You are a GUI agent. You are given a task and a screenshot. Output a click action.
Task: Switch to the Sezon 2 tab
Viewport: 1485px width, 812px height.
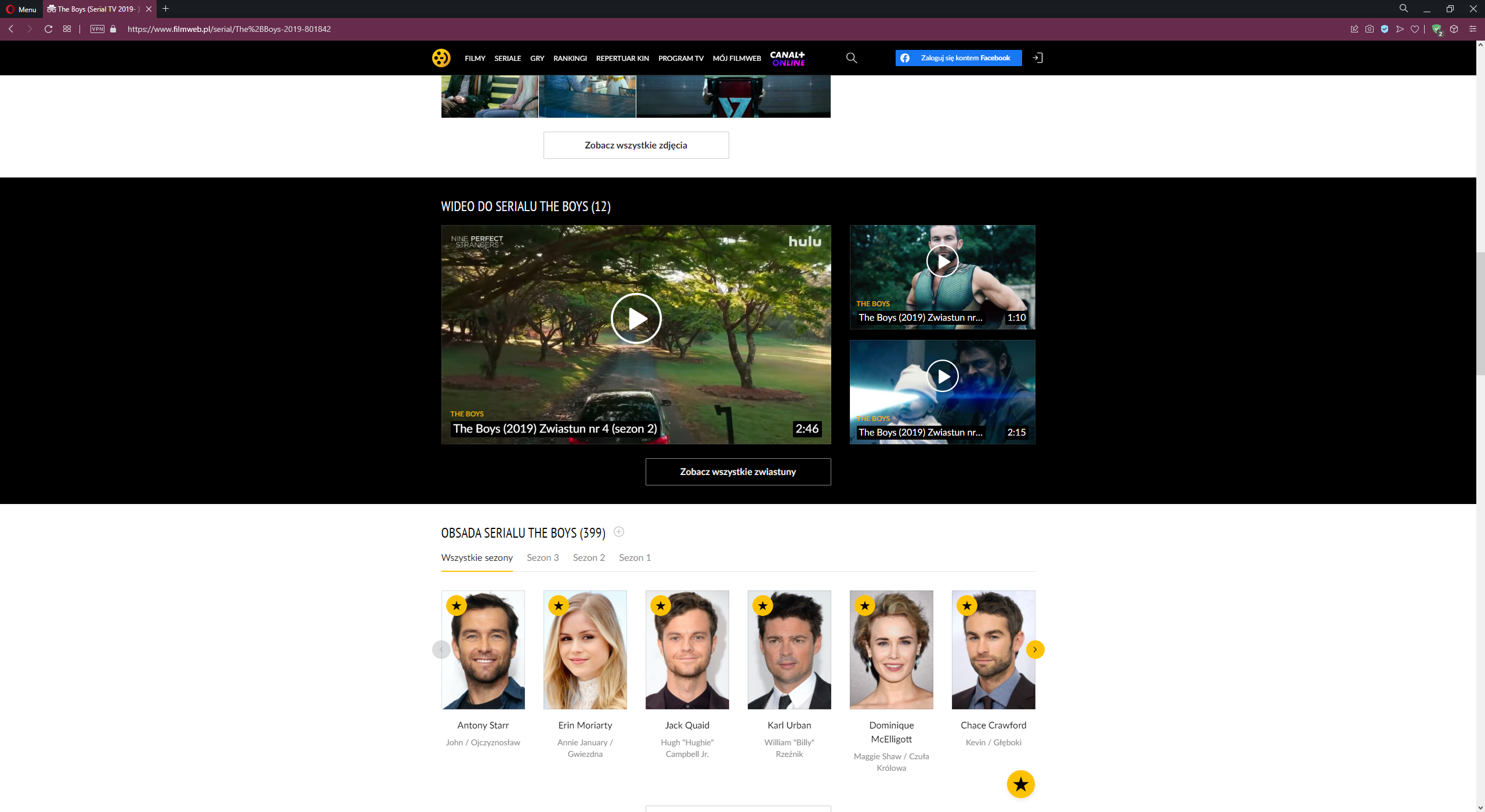589,557
